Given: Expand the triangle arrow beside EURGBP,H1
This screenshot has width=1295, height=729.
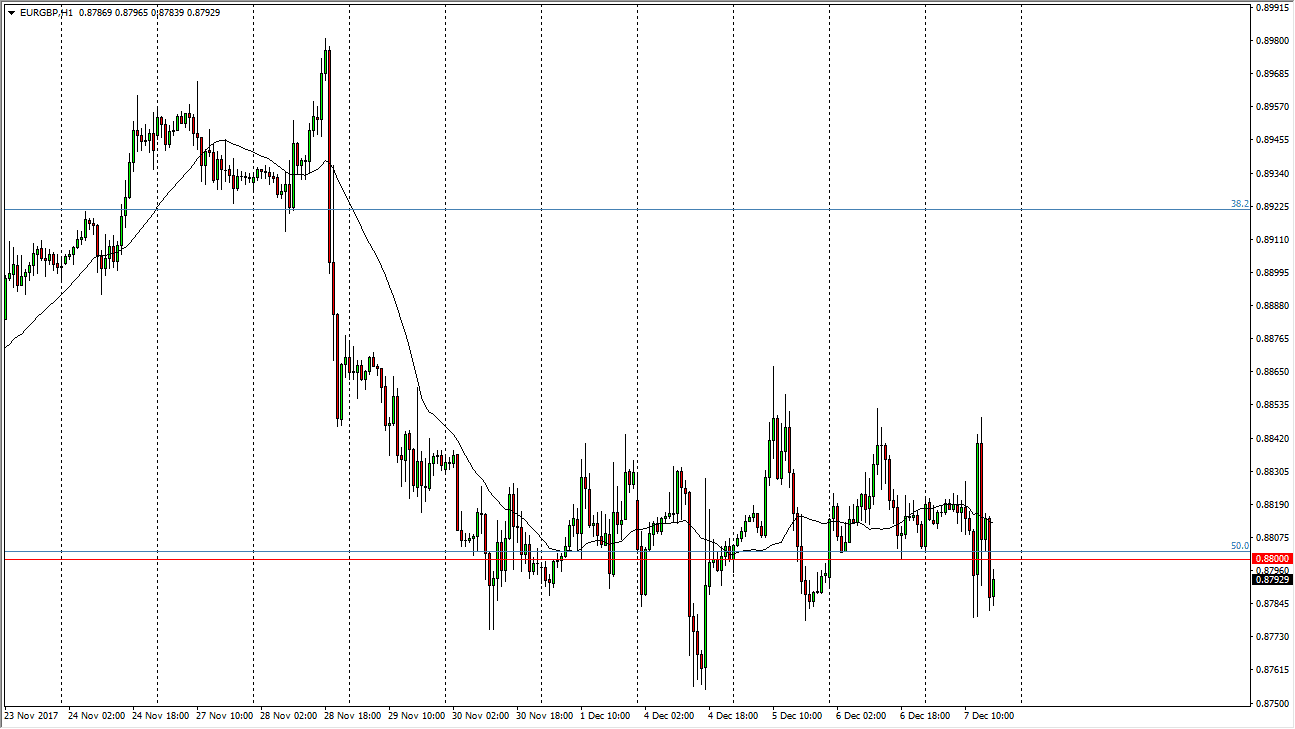Looking at the screenshot, I should click(11, 11).
